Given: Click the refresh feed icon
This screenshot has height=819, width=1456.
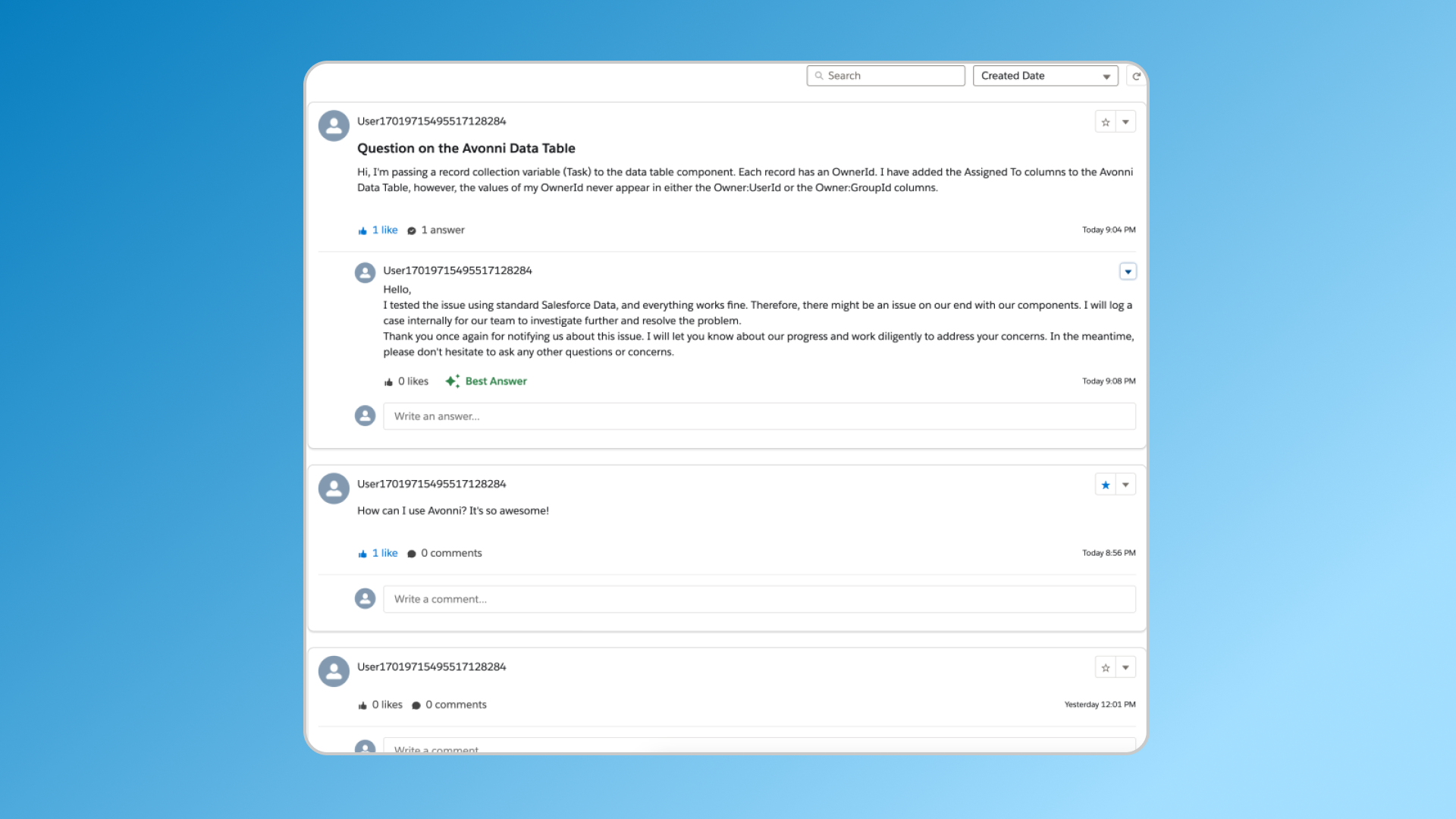Looking at the screenshot, I should (1136, 76).
